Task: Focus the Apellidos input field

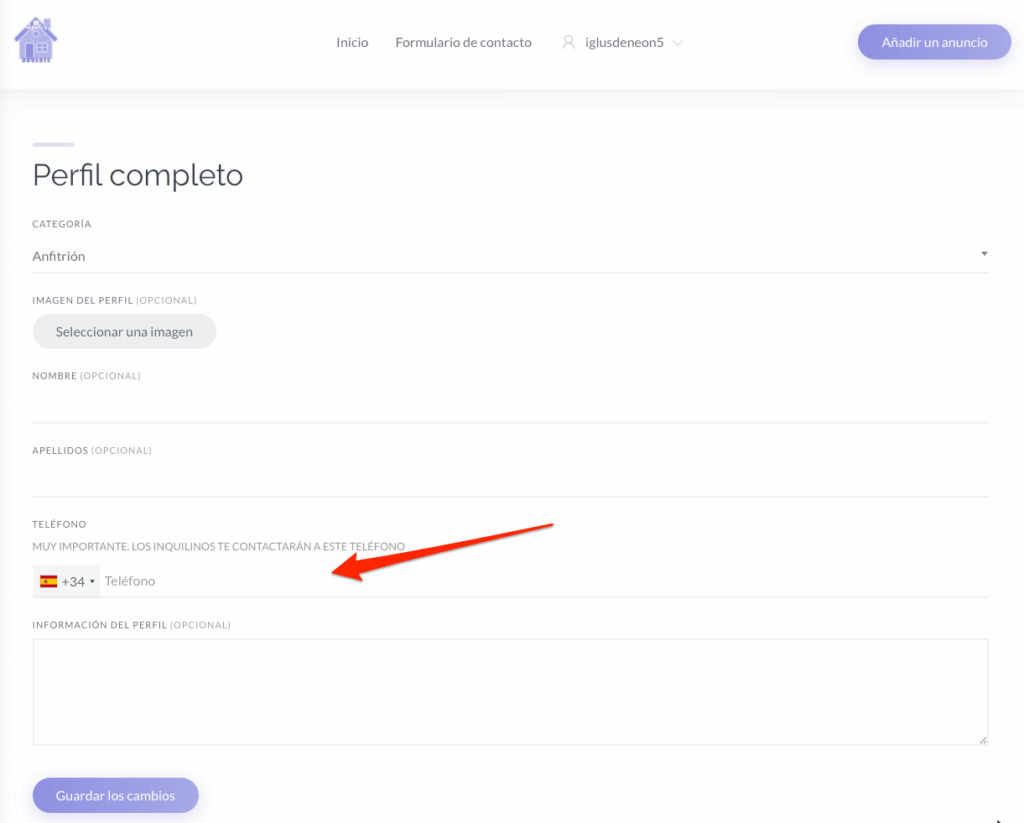Action: pyautogui.click(x=510, y=480)
